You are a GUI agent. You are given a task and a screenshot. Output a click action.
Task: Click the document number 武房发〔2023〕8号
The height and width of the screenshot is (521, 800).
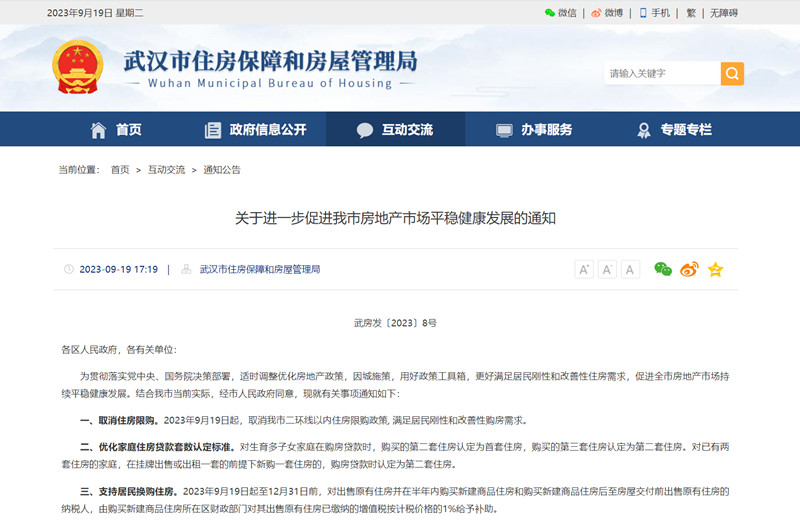coord(395,323)
